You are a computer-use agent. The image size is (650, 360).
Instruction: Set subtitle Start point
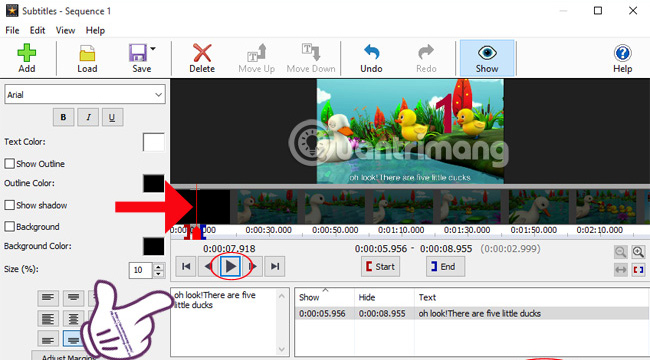[381, 267]
